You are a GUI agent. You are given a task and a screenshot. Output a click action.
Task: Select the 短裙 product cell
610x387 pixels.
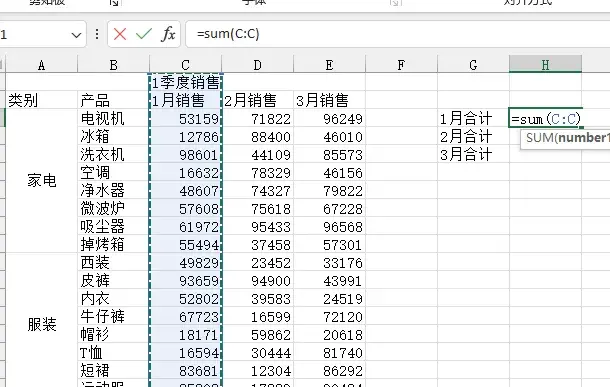pyautogui.click(x=113, y=371)
